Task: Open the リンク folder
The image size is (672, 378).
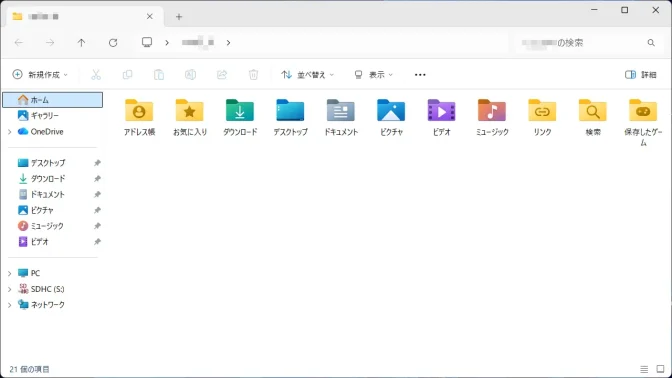Action: 542,117
